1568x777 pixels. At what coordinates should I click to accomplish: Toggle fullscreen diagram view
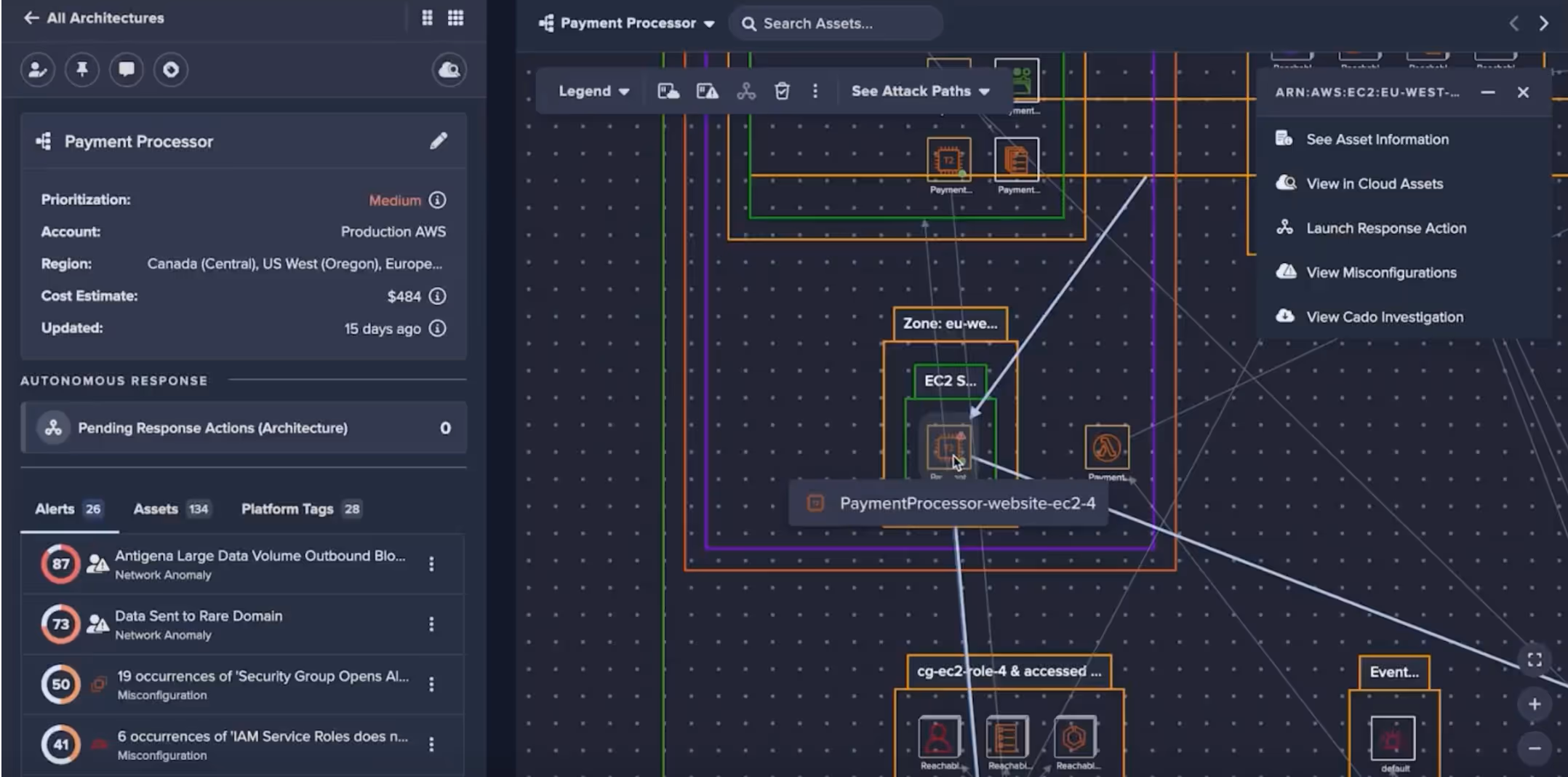(1535, 659)
